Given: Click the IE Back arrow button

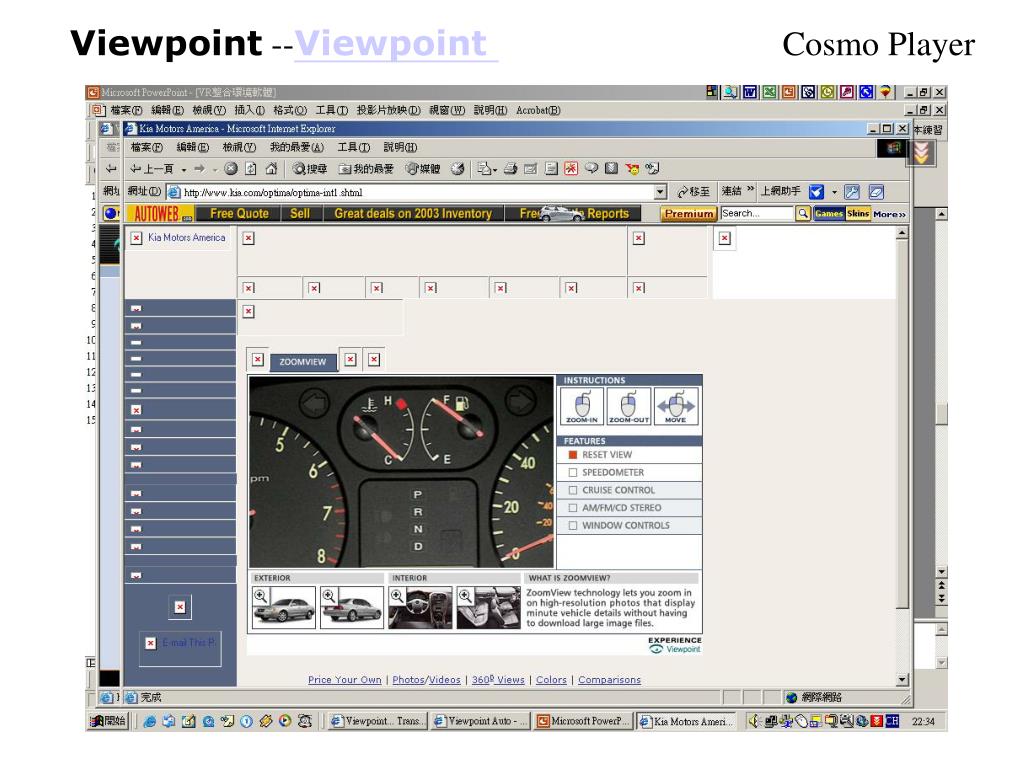Looking at the screenshot, I should (x=152, y=169).
